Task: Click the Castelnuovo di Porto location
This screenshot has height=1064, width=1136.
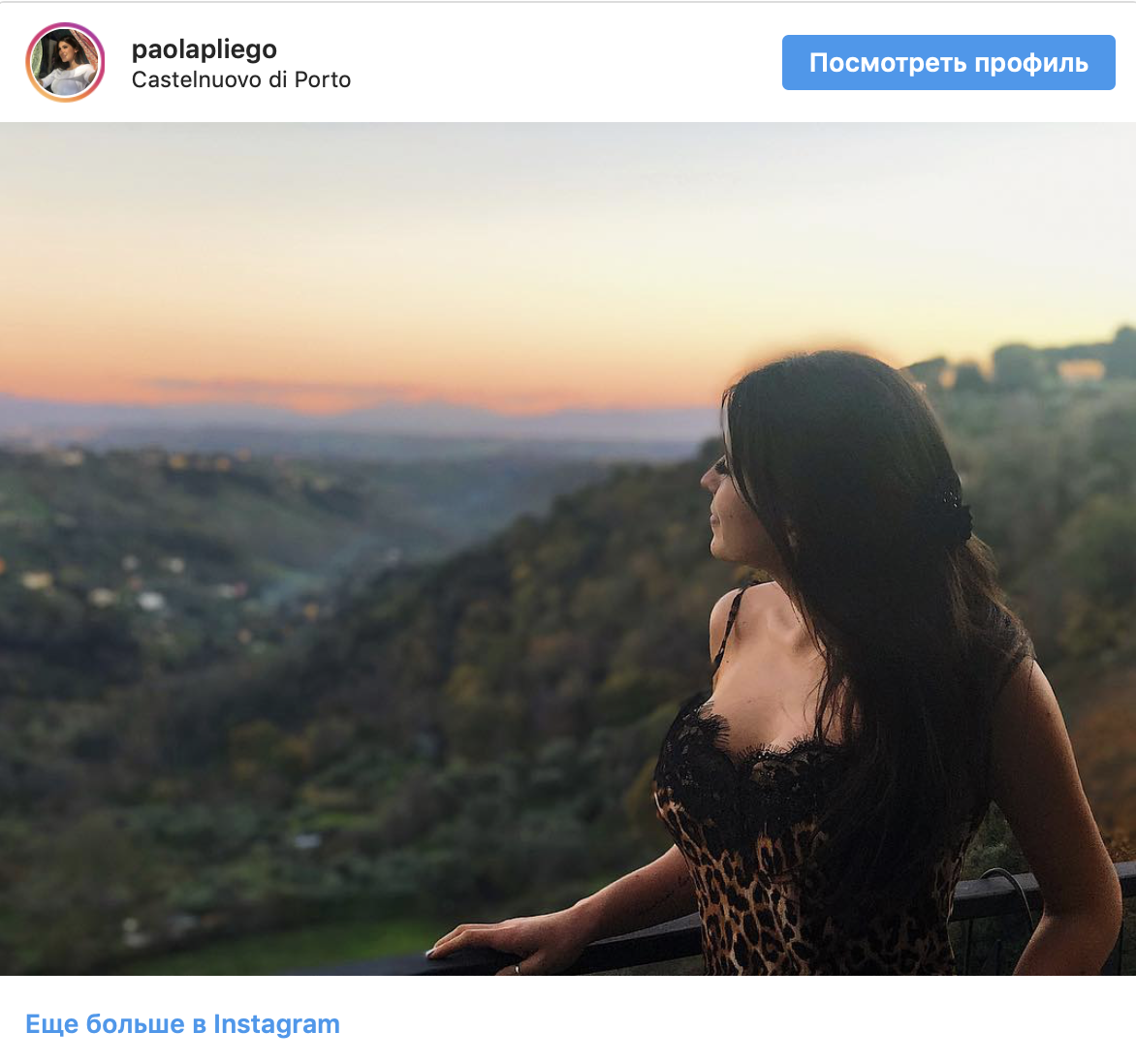Action: coord(240,80)
